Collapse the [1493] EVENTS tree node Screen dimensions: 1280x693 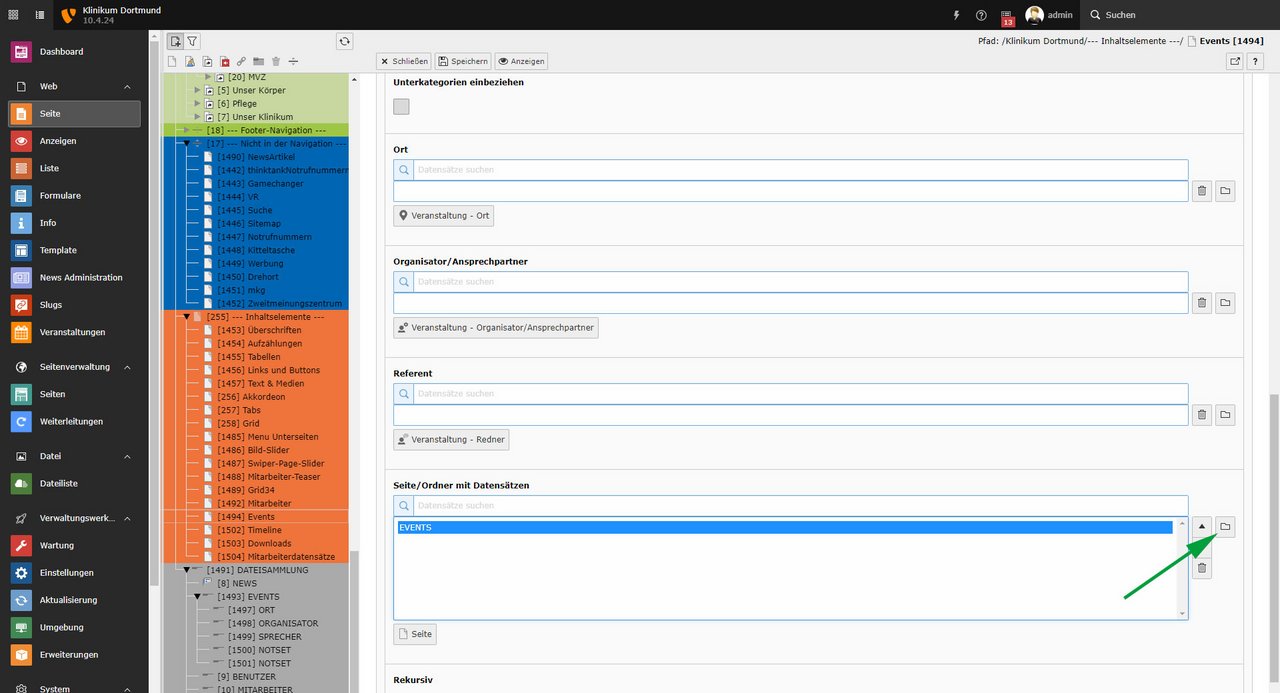click(x=197, y=597)
